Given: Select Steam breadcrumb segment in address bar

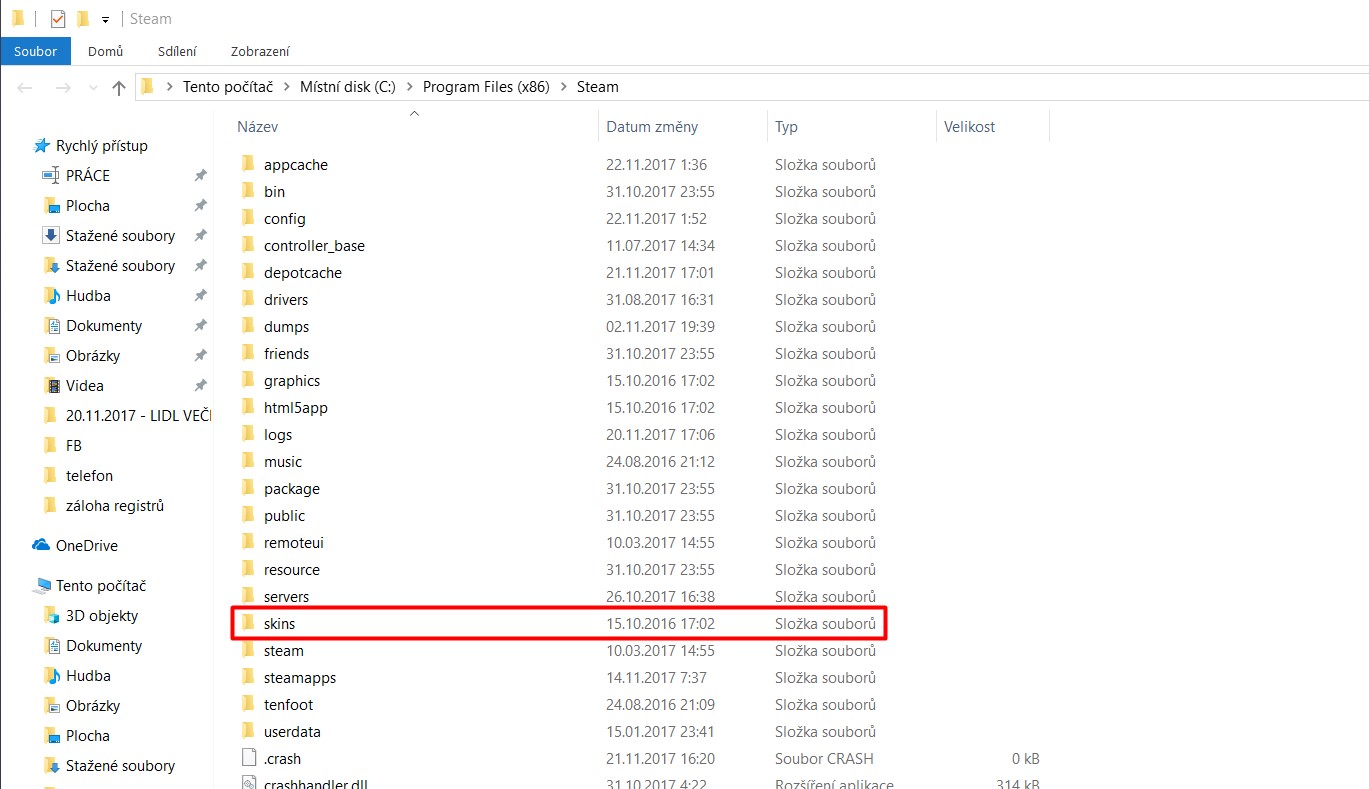Looking at the screenshot, I should [598, 87].
